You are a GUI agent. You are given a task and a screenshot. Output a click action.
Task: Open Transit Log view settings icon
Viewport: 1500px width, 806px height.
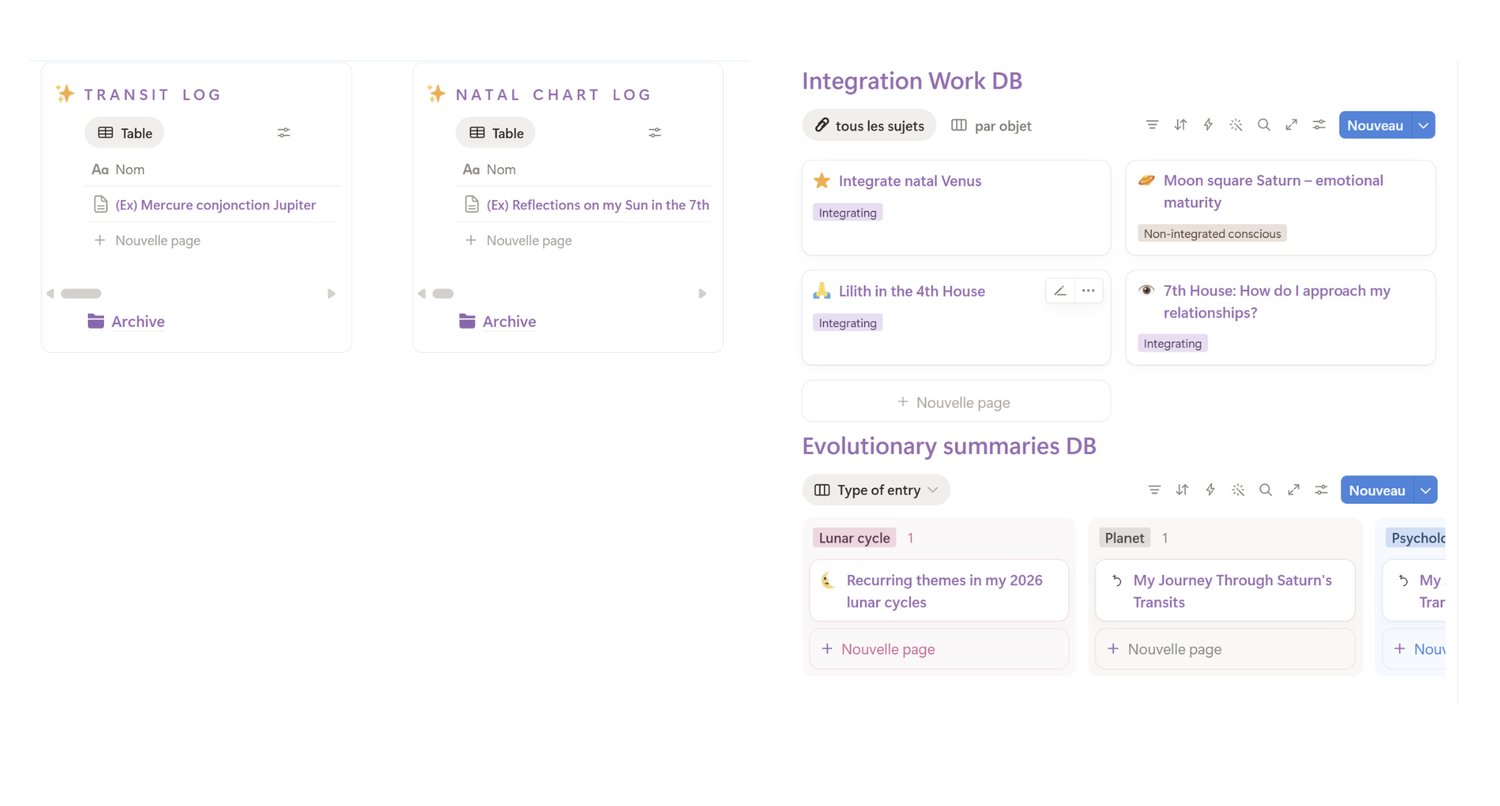pyautogui.click(x=284, y=133)
